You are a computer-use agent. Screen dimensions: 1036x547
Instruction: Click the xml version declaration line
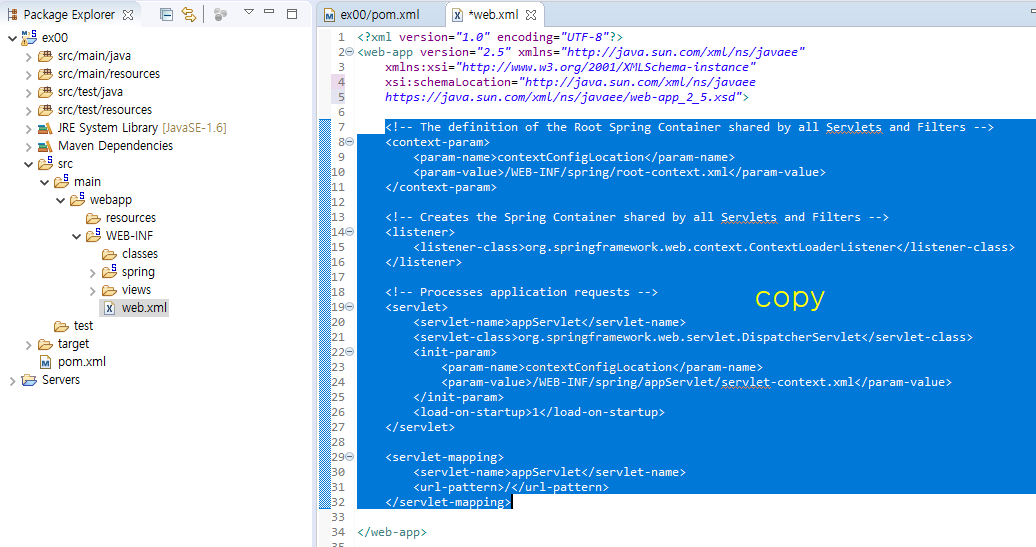[490, 37]
